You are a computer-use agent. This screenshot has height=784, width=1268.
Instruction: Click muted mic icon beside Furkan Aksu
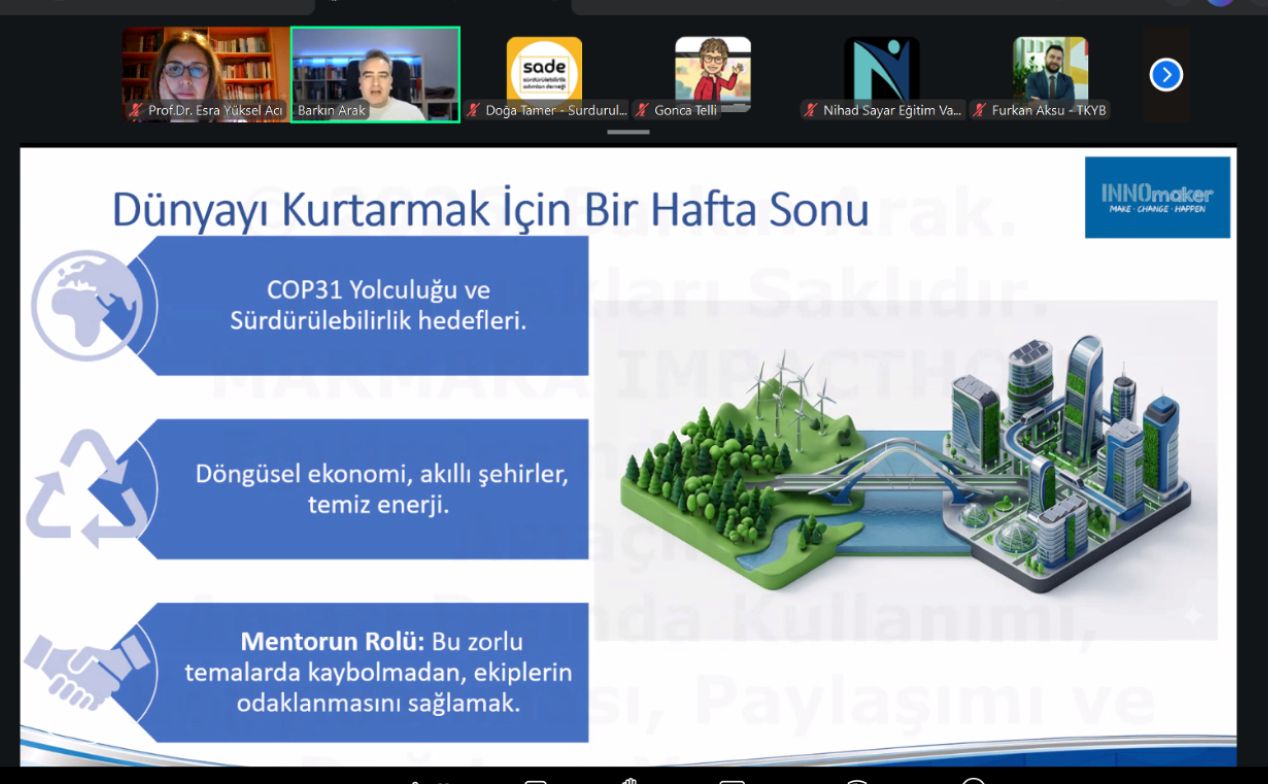980,111
